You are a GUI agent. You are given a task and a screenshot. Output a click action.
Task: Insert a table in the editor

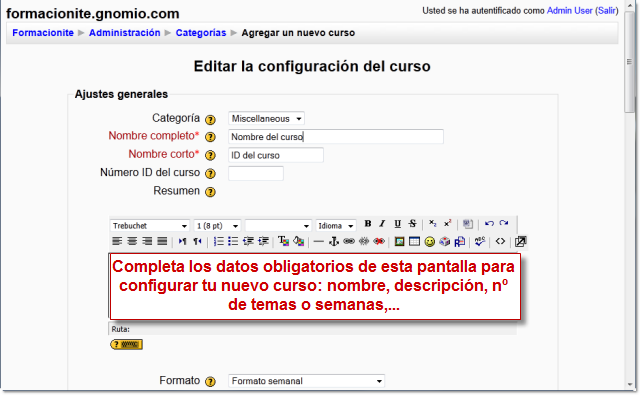[414, 242]
